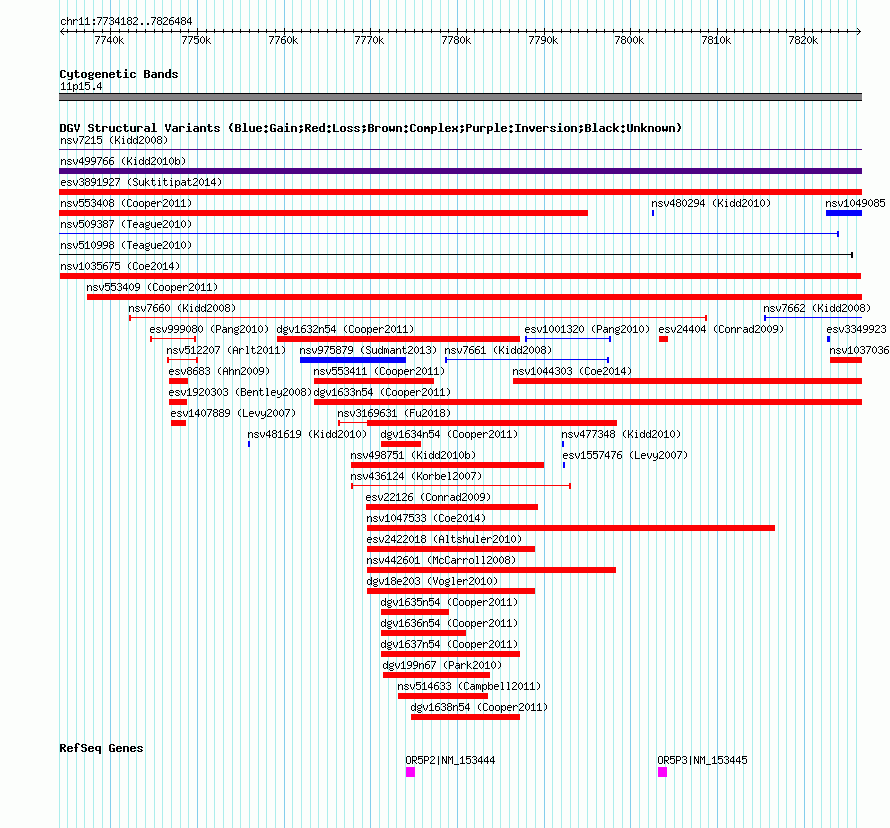Click dgv199n67 (Park2010) label

[x=442, y=665]
